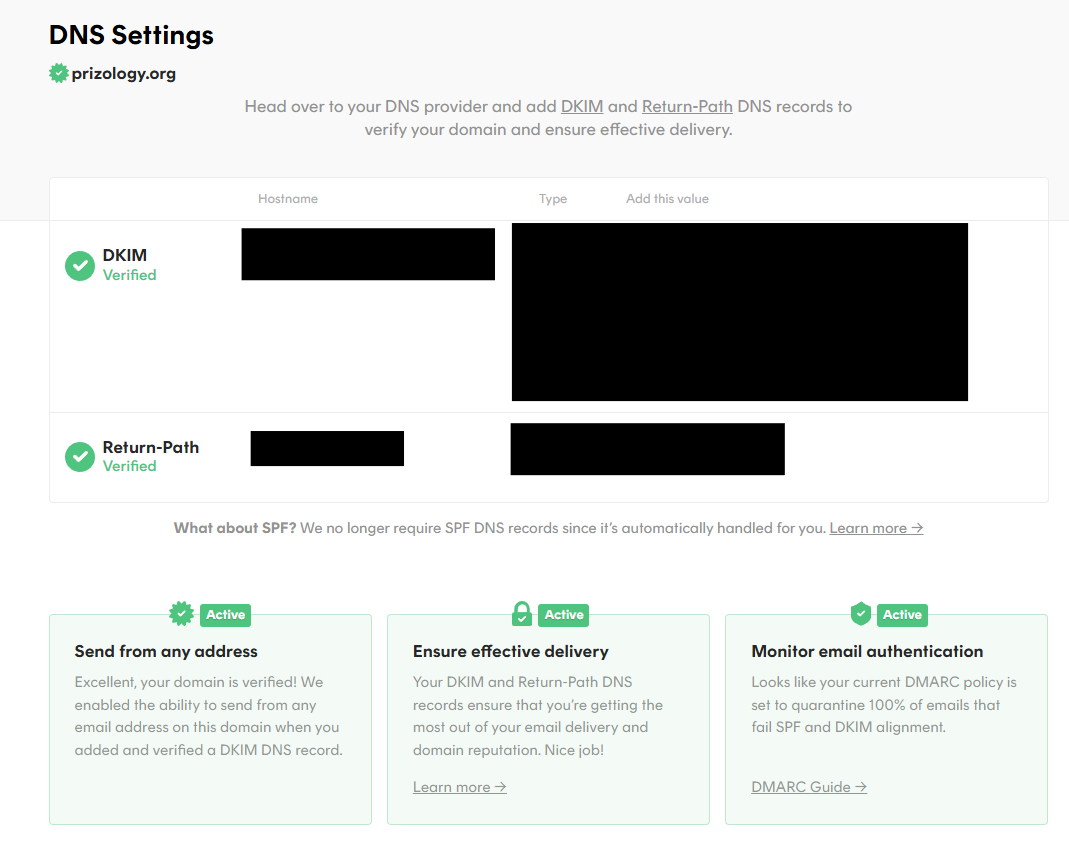Click the Verified status under DKIM
The image size is (1069, 863).
point(130,275)
